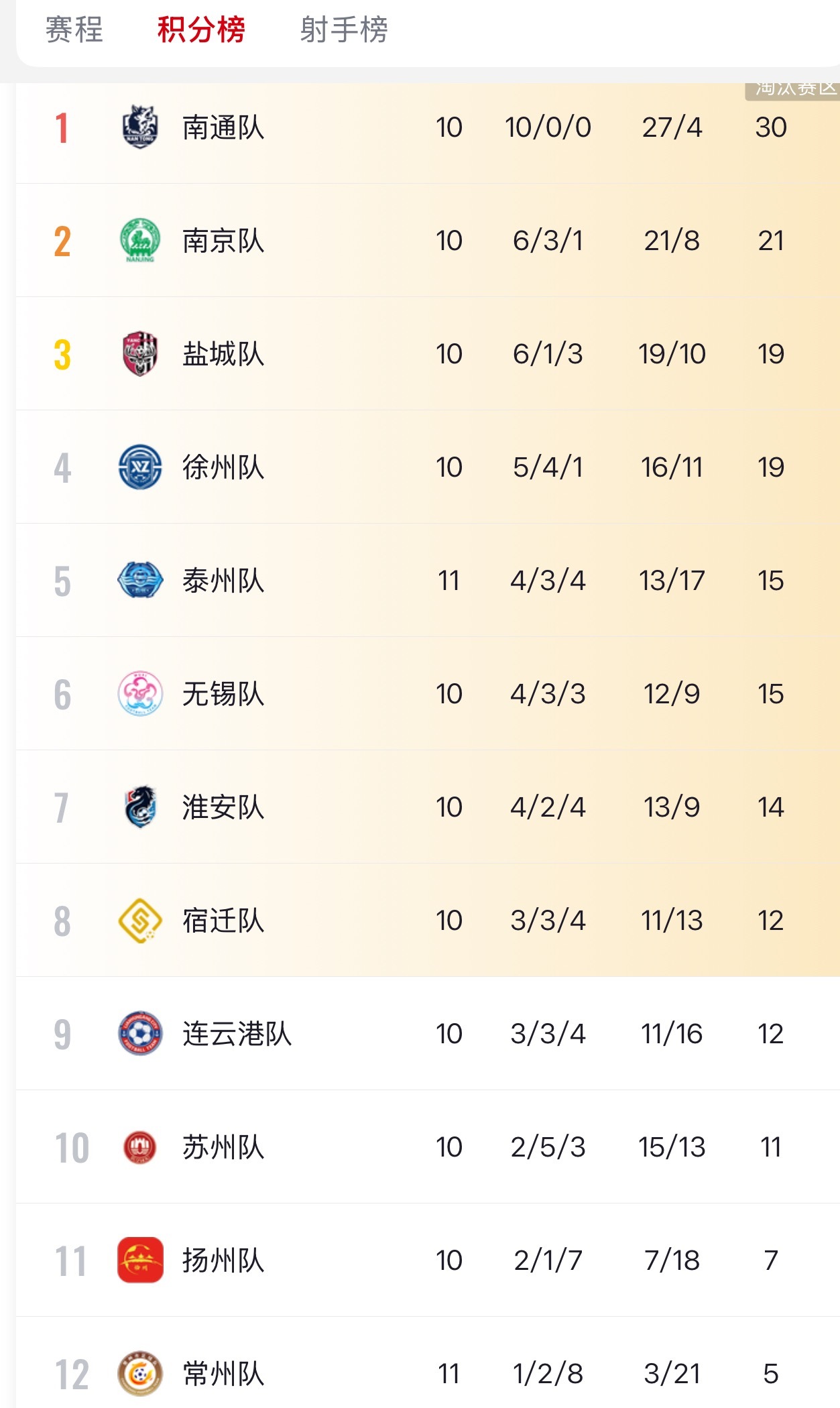Tap the 淘汰赛区 knockout zone label
The width and height of the screenshot is (840, 1408).
[792, 91]
